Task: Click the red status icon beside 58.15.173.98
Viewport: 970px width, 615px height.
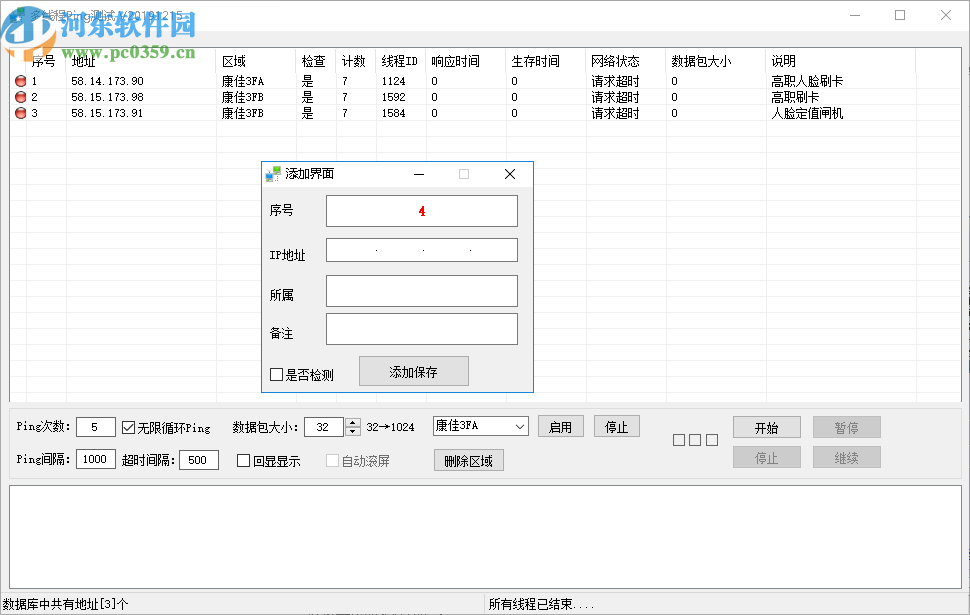Action: 20,96
